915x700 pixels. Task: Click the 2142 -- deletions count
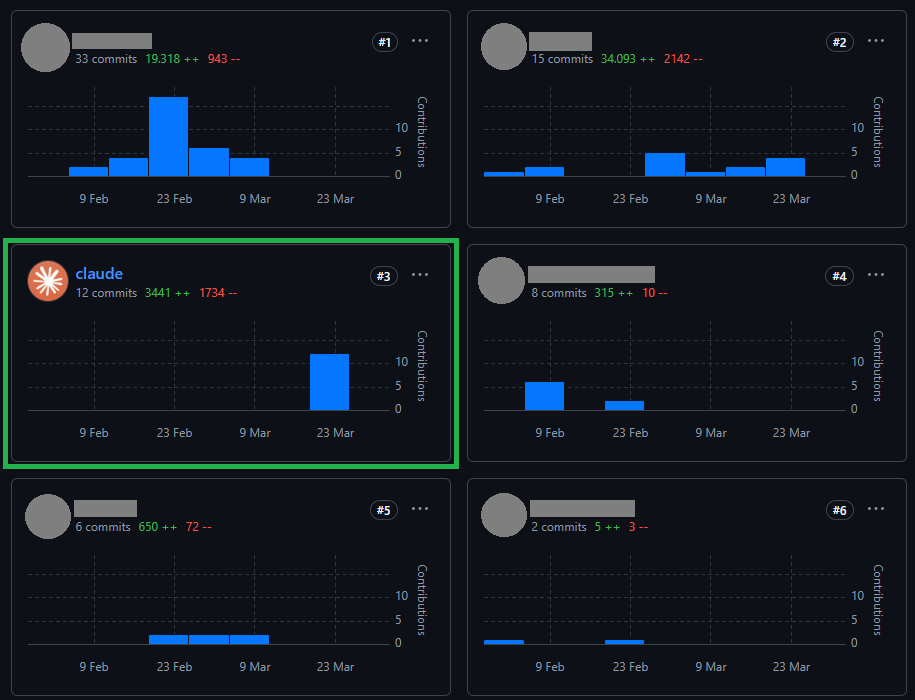point(683,59)
